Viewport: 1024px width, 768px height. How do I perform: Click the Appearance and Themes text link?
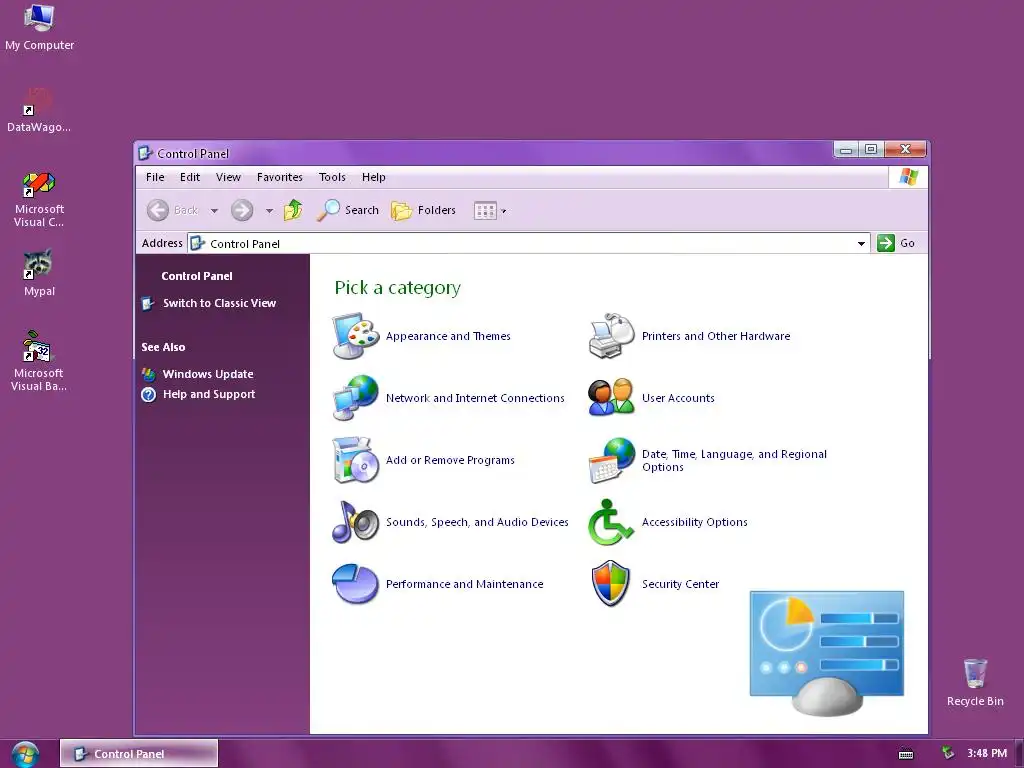(448, 336)
